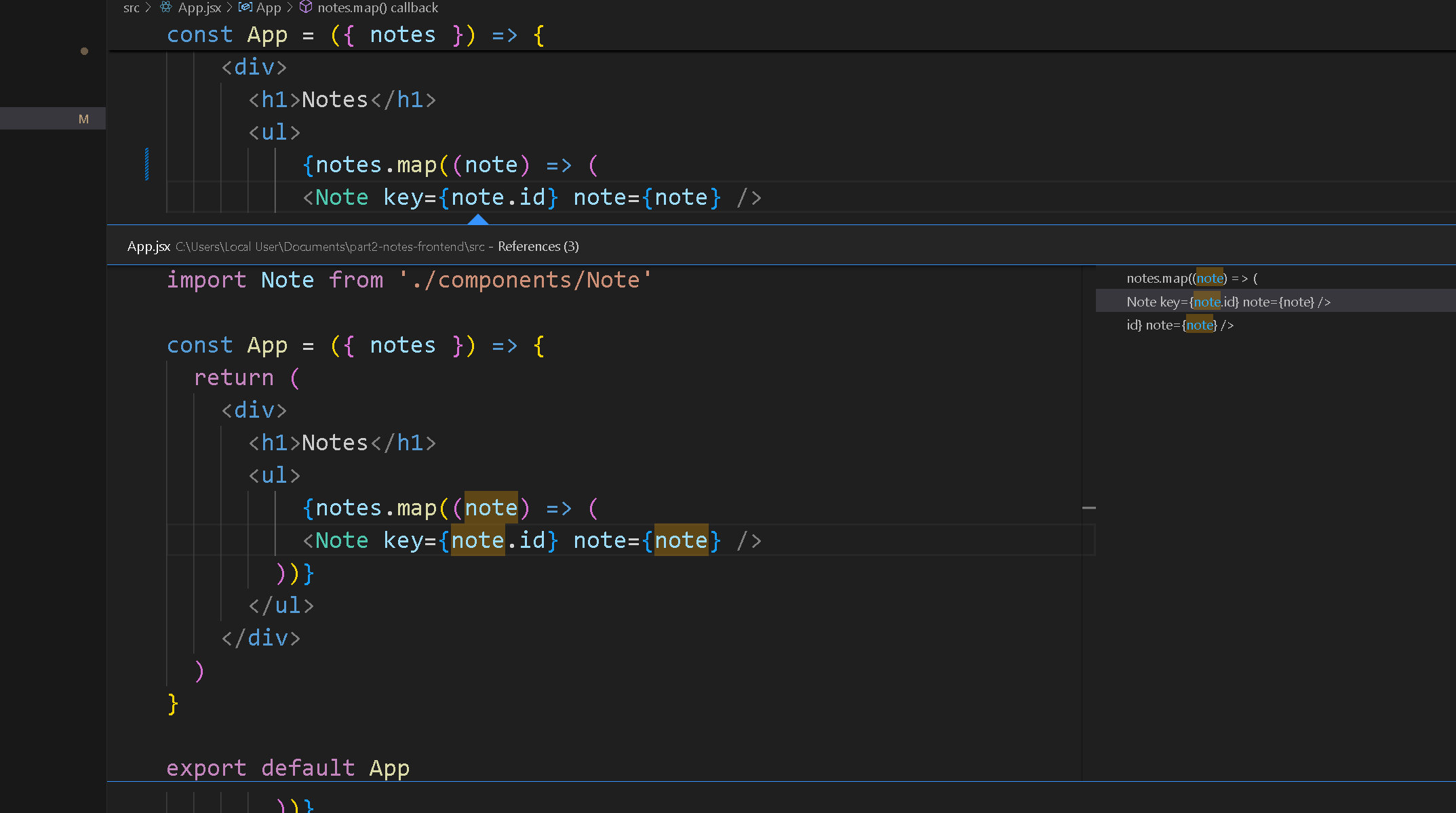Expand the chevron after App breadcrumb
The height and width of the screenshot is (813, 1456).
290,7
